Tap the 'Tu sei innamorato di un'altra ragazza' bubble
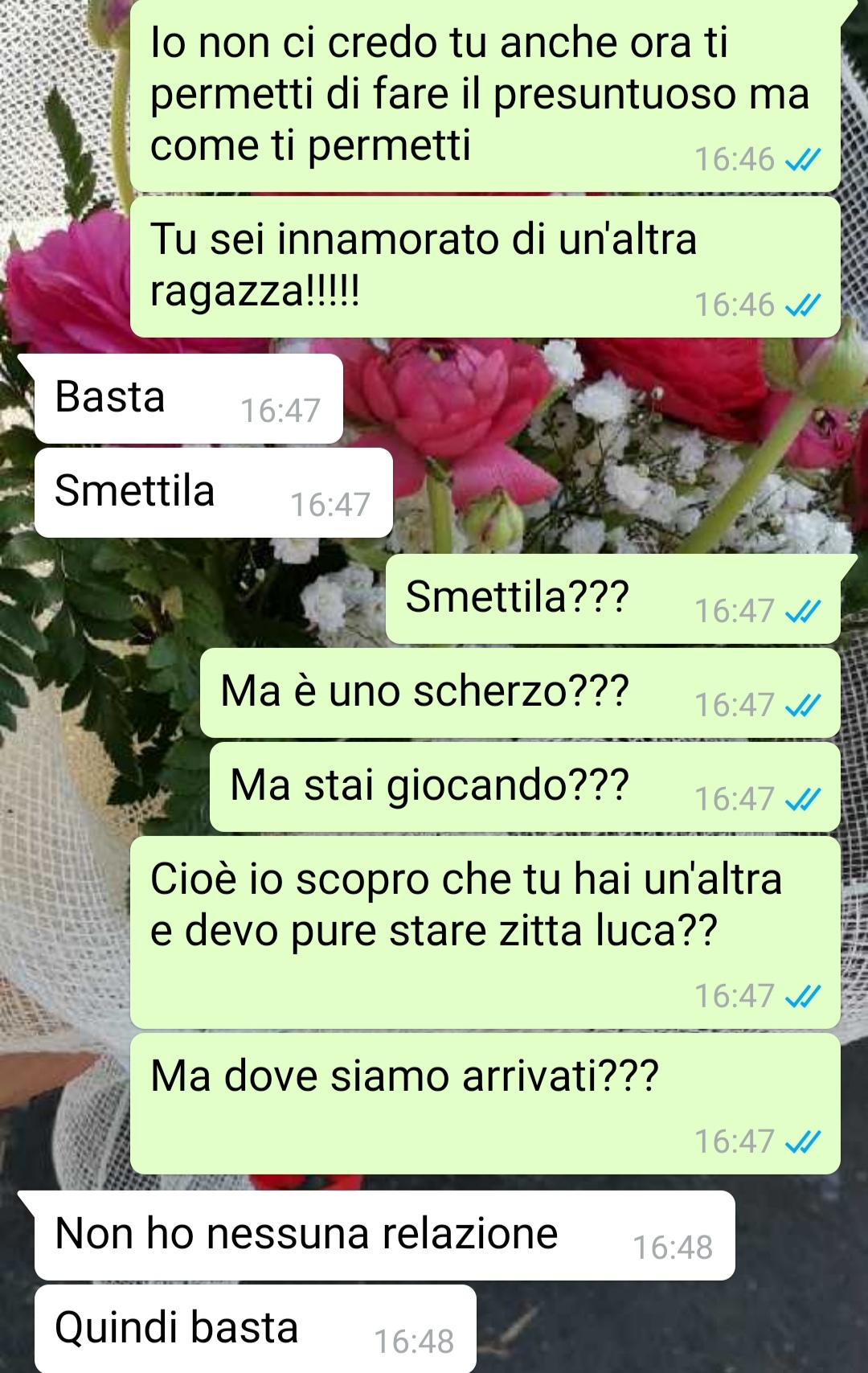 point(485,267)
